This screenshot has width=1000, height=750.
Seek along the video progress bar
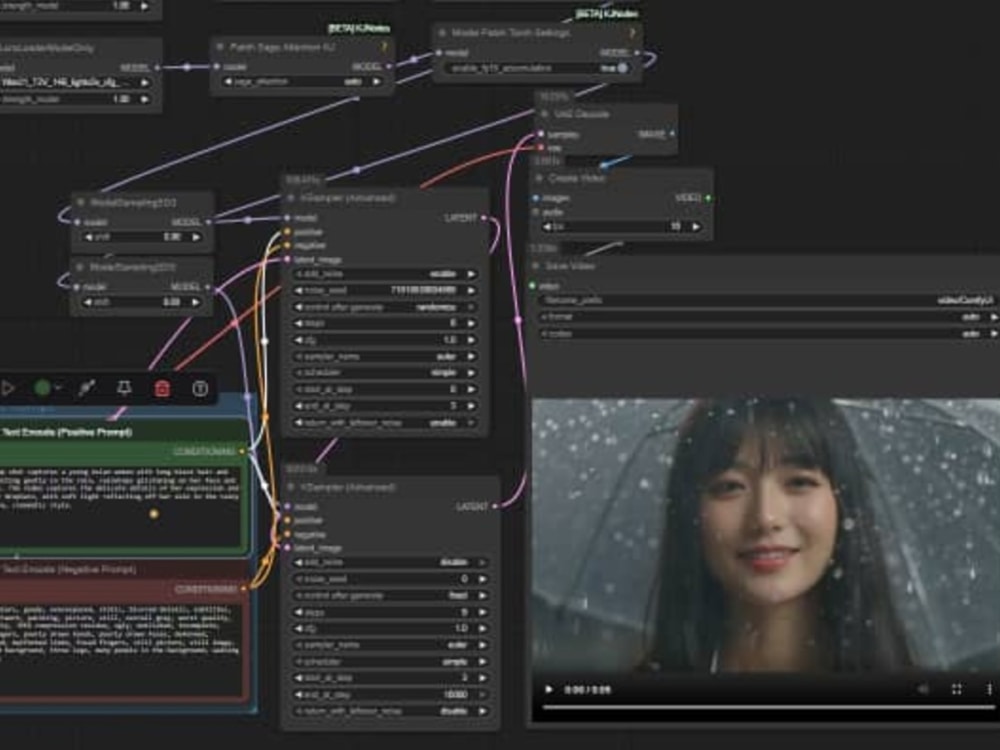768,707
